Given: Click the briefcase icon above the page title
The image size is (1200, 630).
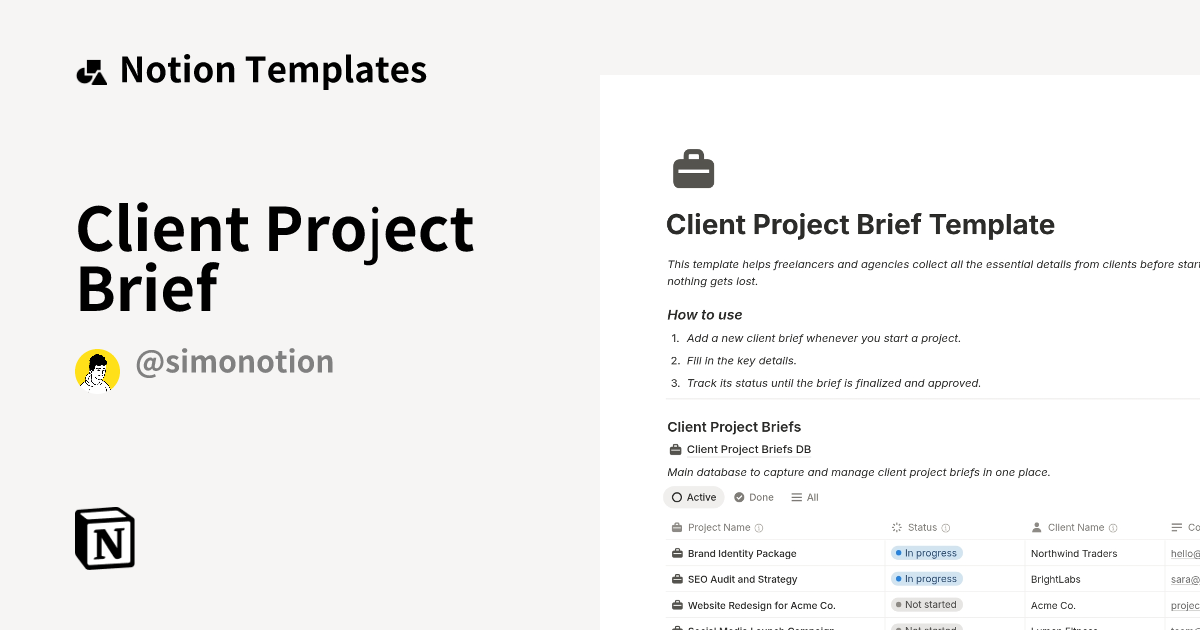Looking at the screenshot, I should pos(691,168).
